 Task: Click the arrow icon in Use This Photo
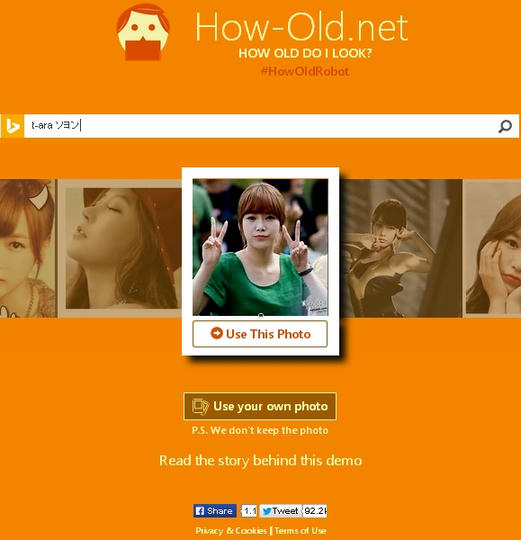pyautogui.click(x=217, y=333)
